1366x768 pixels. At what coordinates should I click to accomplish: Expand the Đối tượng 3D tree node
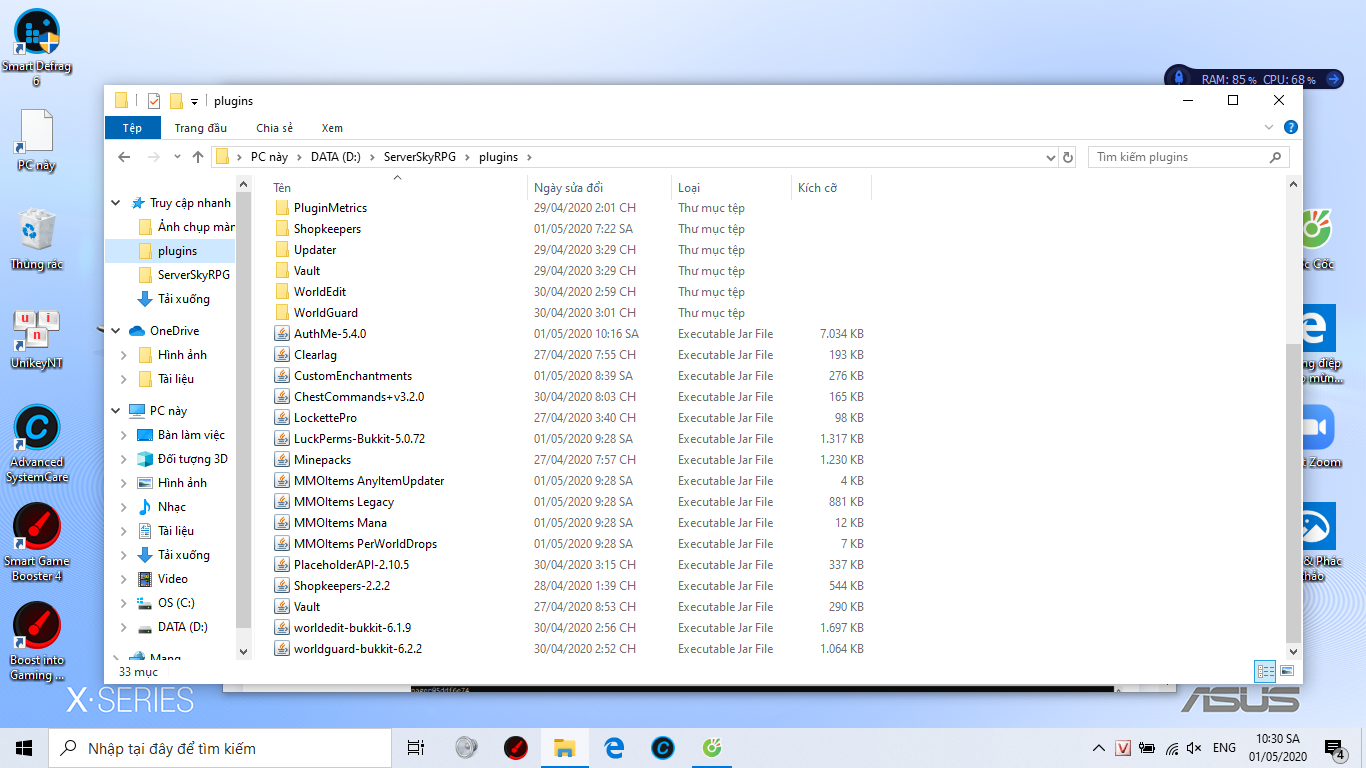(x=124, y=459)
